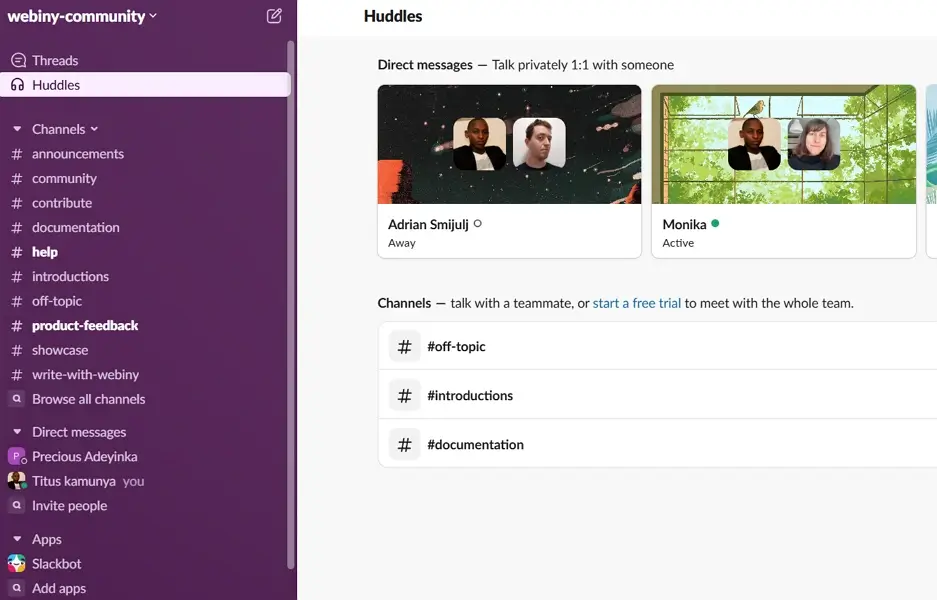Open the product-feedback channel
This screenshot has width=937, height=600.
point(145,325)
